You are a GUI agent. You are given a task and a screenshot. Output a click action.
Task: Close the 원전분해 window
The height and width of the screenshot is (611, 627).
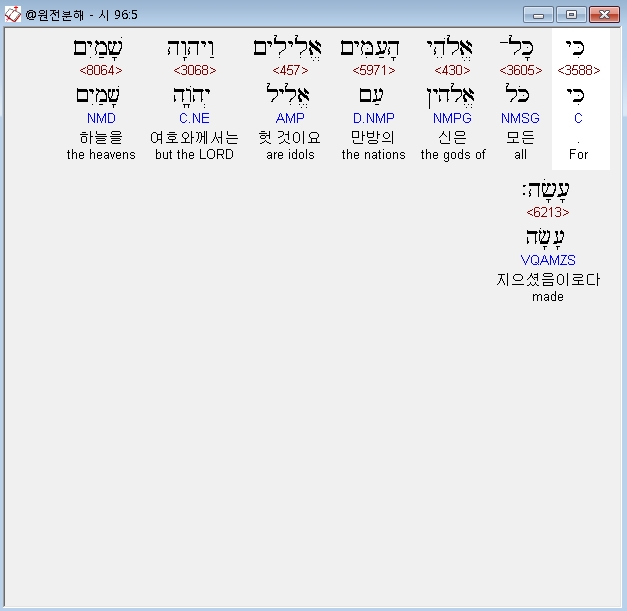pos(604,15)
